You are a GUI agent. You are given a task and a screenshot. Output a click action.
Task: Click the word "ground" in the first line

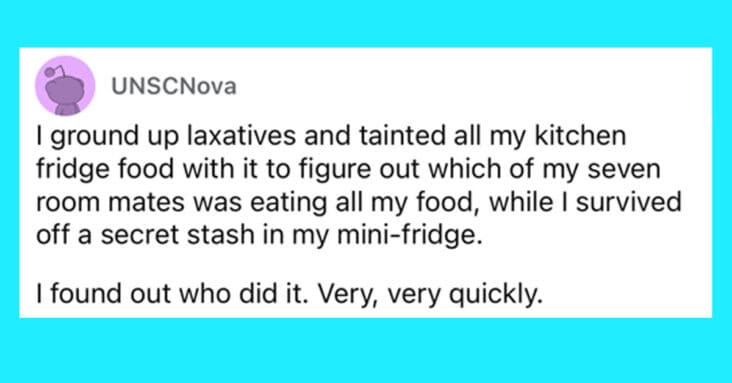point(94,136)
